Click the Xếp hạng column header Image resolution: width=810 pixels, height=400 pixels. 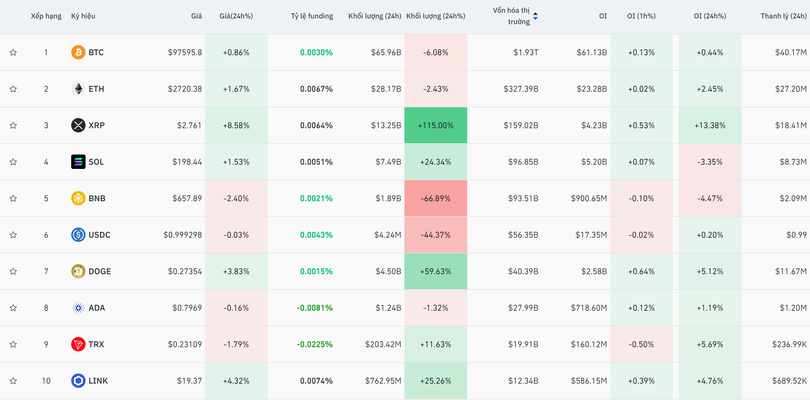coord(46,16)
